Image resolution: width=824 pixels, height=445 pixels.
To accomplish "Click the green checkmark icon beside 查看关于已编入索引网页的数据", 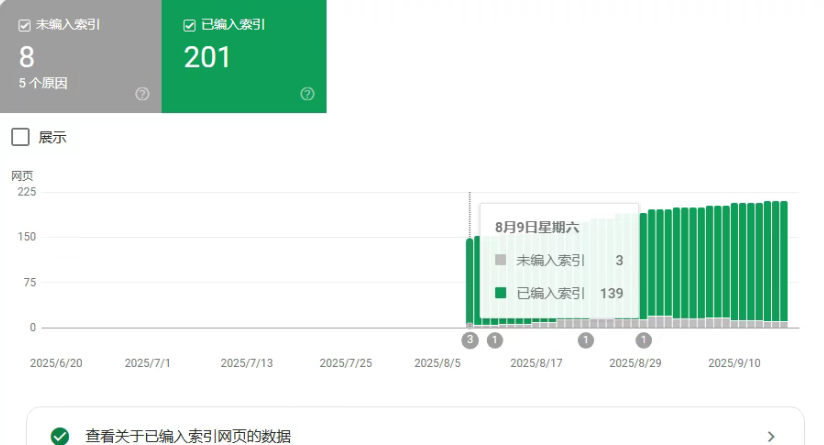I will click(60, 436).
